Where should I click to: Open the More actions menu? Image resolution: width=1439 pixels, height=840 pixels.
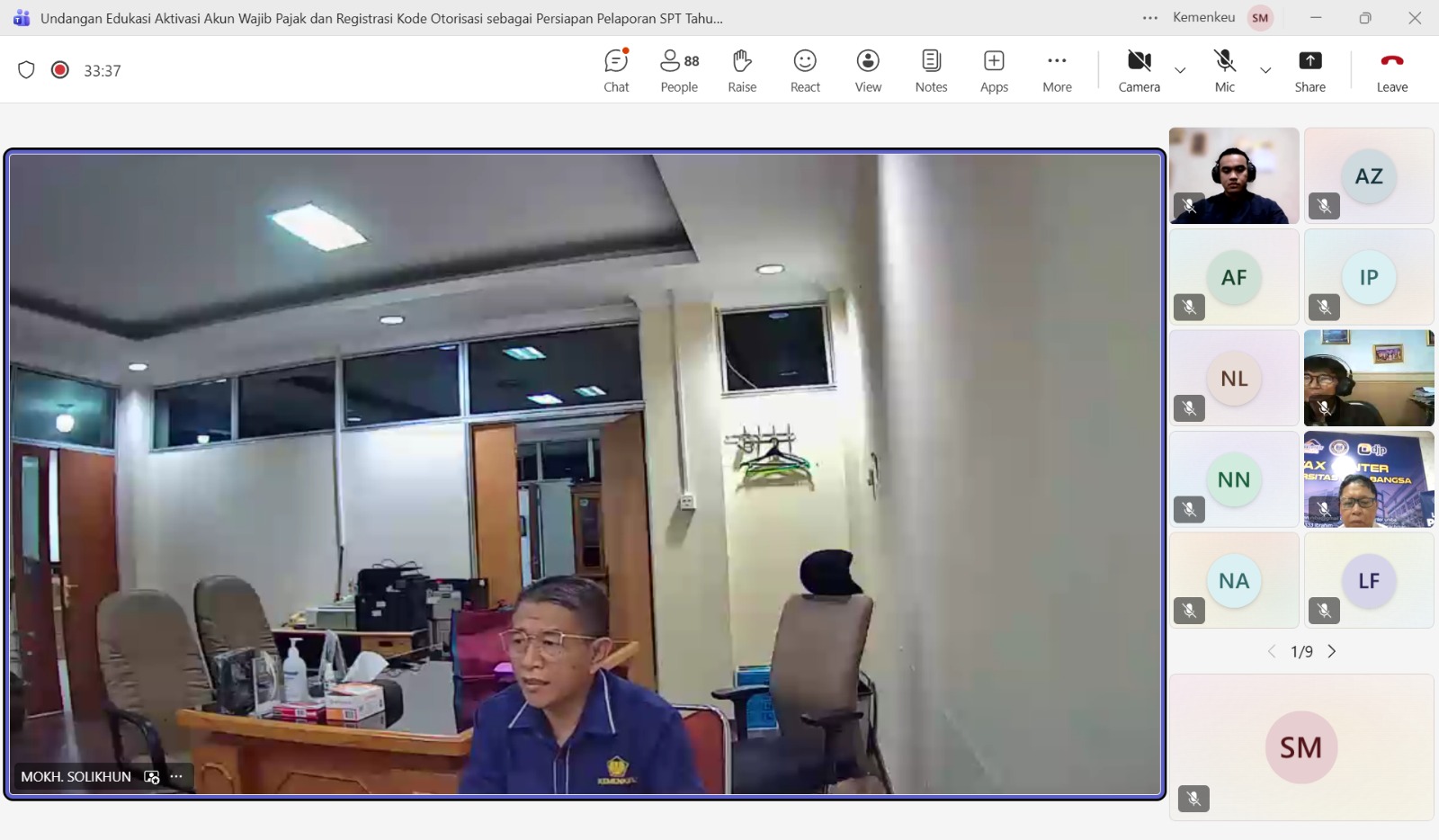click(x=1057, y=70)
